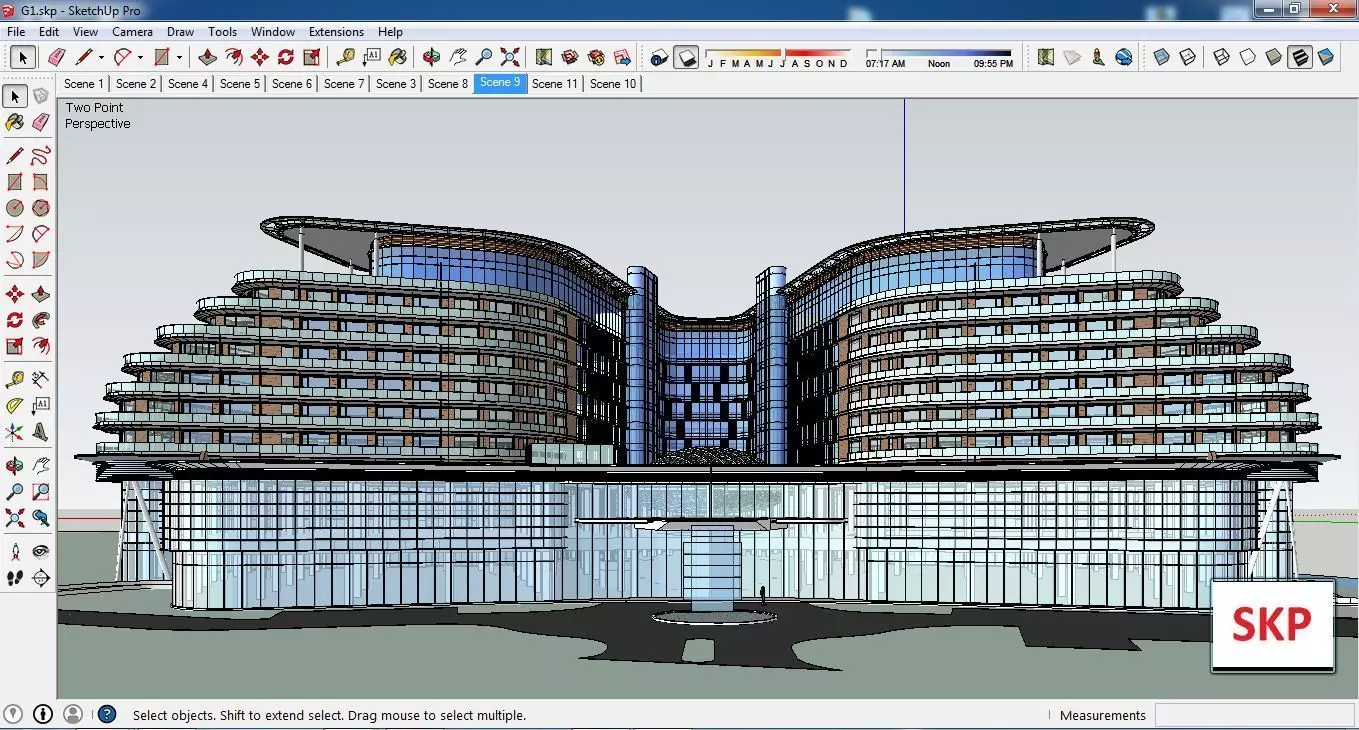Open the Tools menu
The width and height of the screenshot is (1359, 730).
click(222, 32)
